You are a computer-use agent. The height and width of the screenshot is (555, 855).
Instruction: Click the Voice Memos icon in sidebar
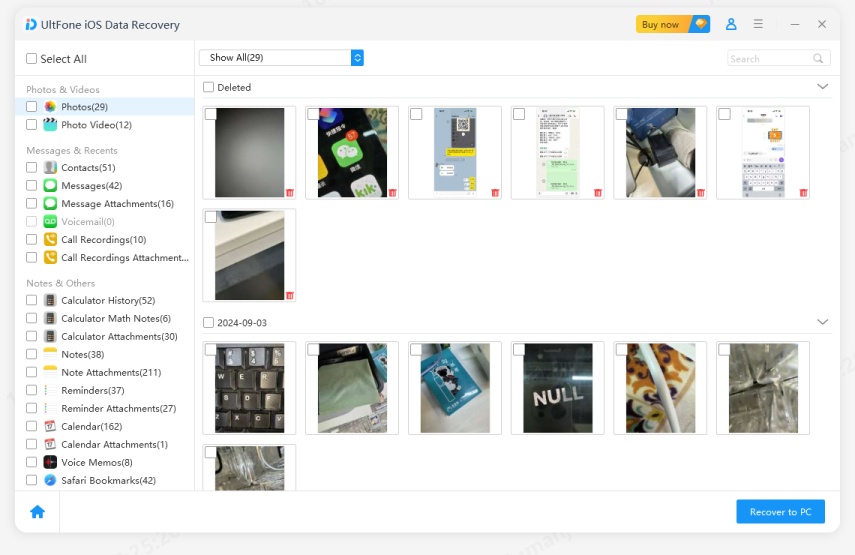pos(50,462)
